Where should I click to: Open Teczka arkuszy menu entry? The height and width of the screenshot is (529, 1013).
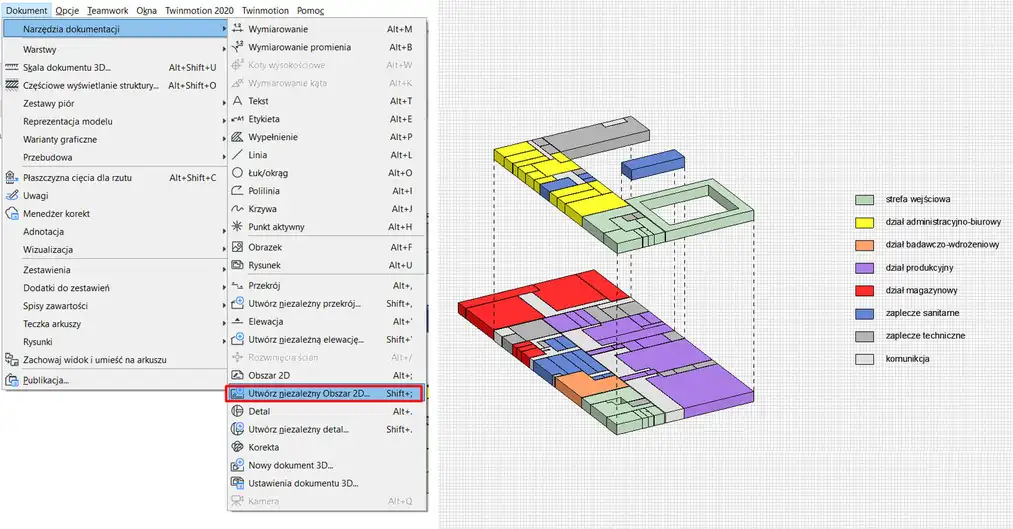[114, 324]
